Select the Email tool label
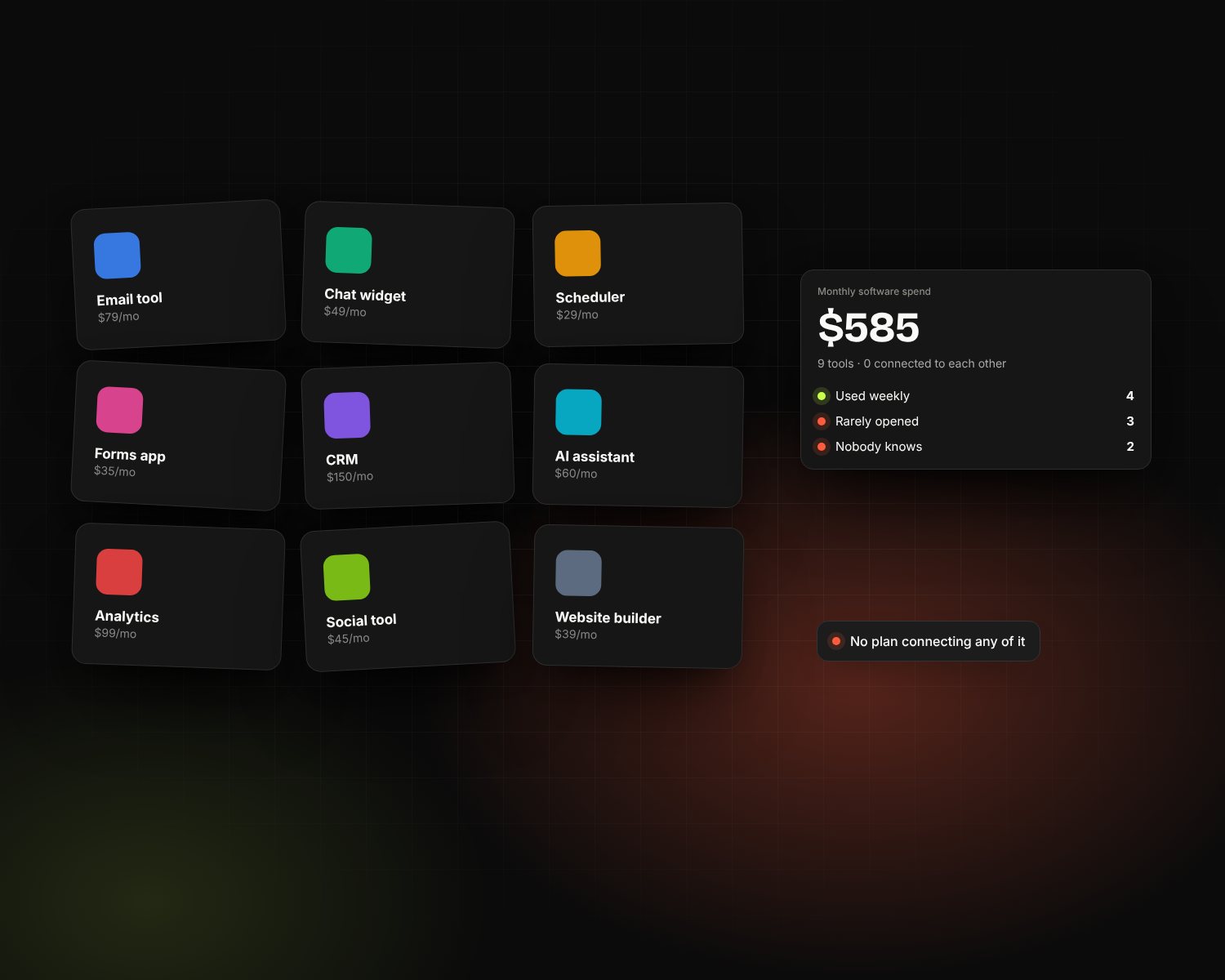Viewport: 1225px width, 980px height. [x=129, y=299]
